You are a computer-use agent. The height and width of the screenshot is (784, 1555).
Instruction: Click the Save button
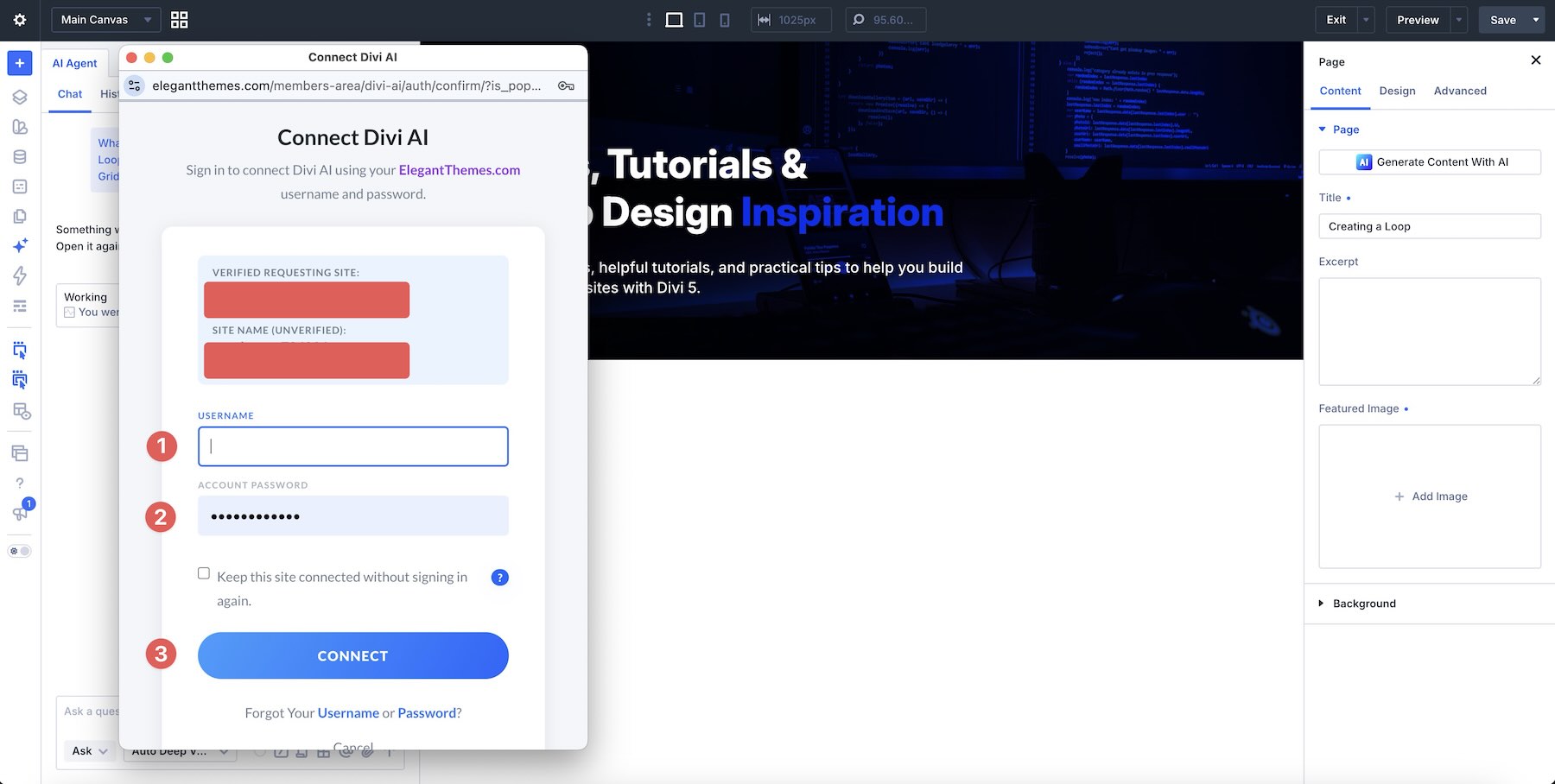point(1503,20)
